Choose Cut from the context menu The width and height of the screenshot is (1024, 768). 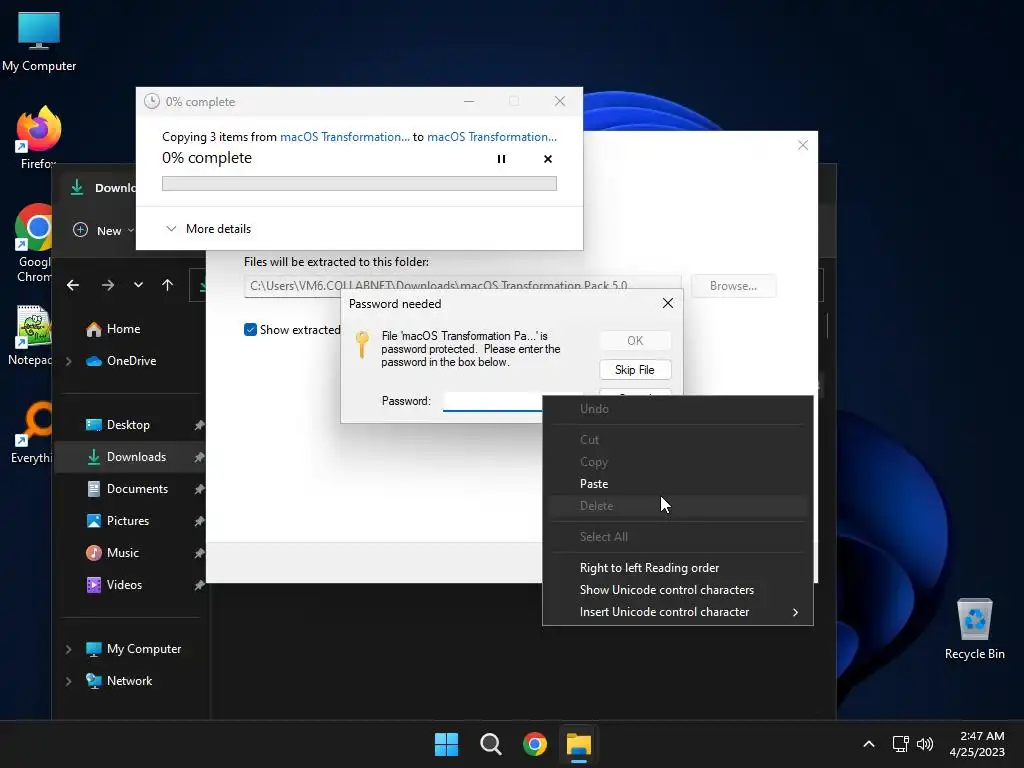pos(678,440)
